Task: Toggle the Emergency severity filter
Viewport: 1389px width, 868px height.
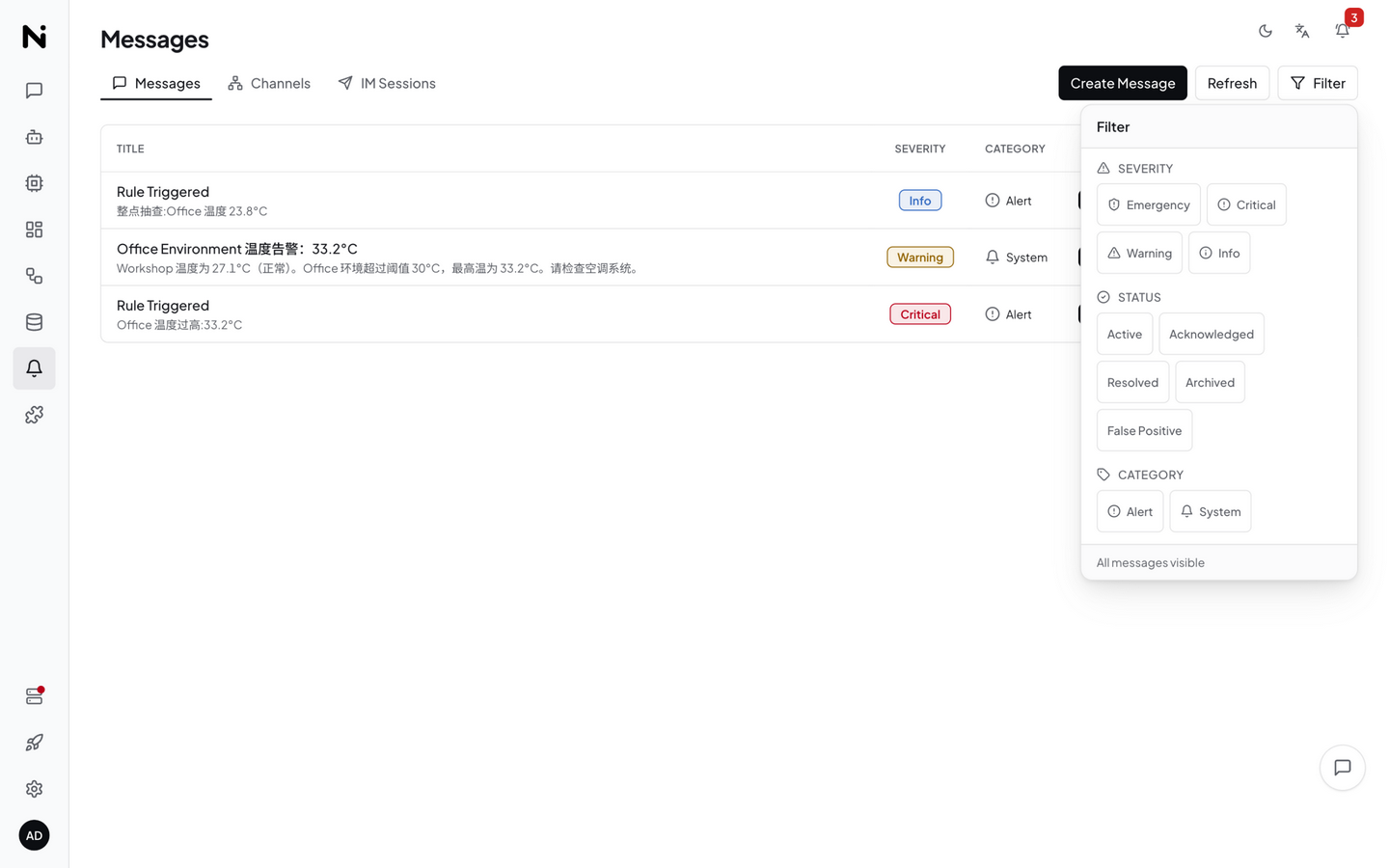Action: point(1149,204)
